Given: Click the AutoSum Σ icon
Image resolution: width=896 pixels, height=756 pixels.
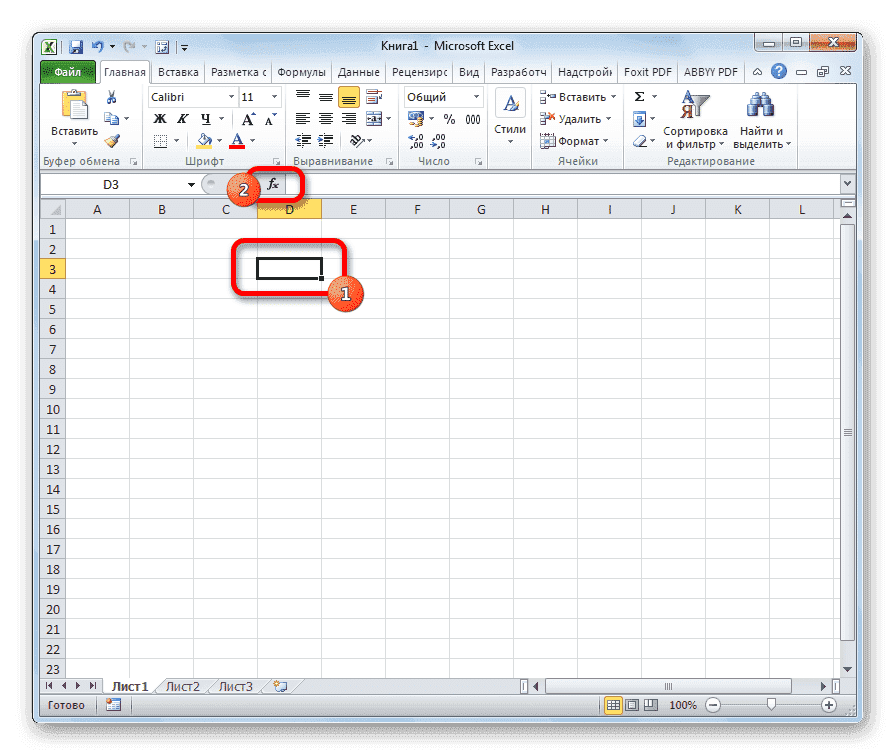Looking at the screenshot, I should 637,96.
